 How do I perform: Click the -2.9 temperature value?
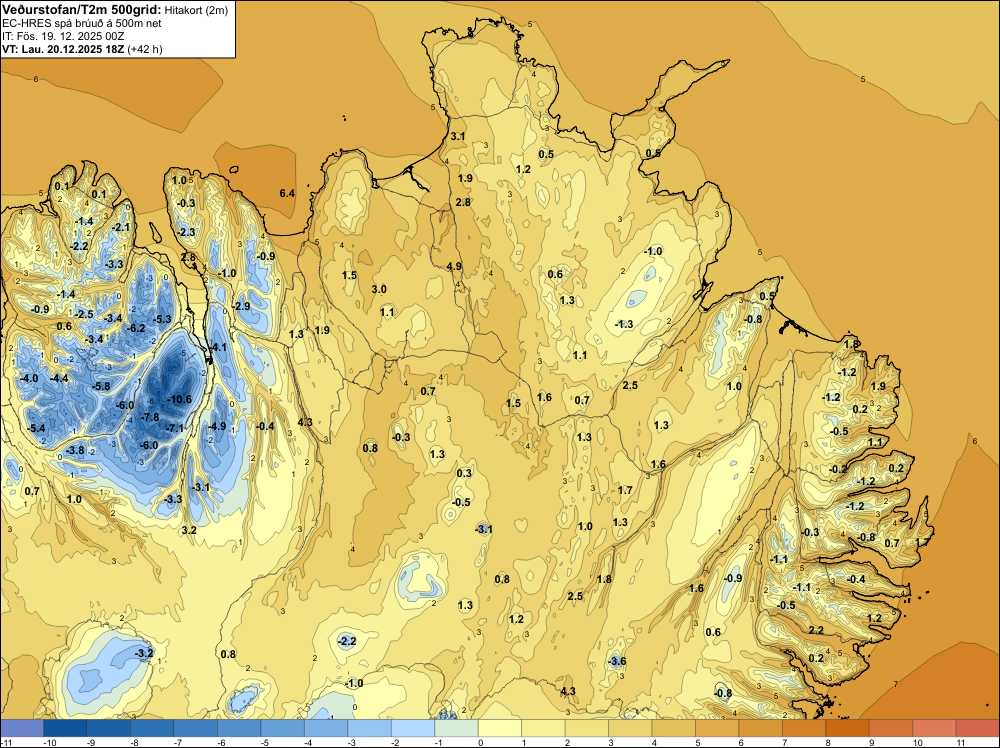coord(241,306)
